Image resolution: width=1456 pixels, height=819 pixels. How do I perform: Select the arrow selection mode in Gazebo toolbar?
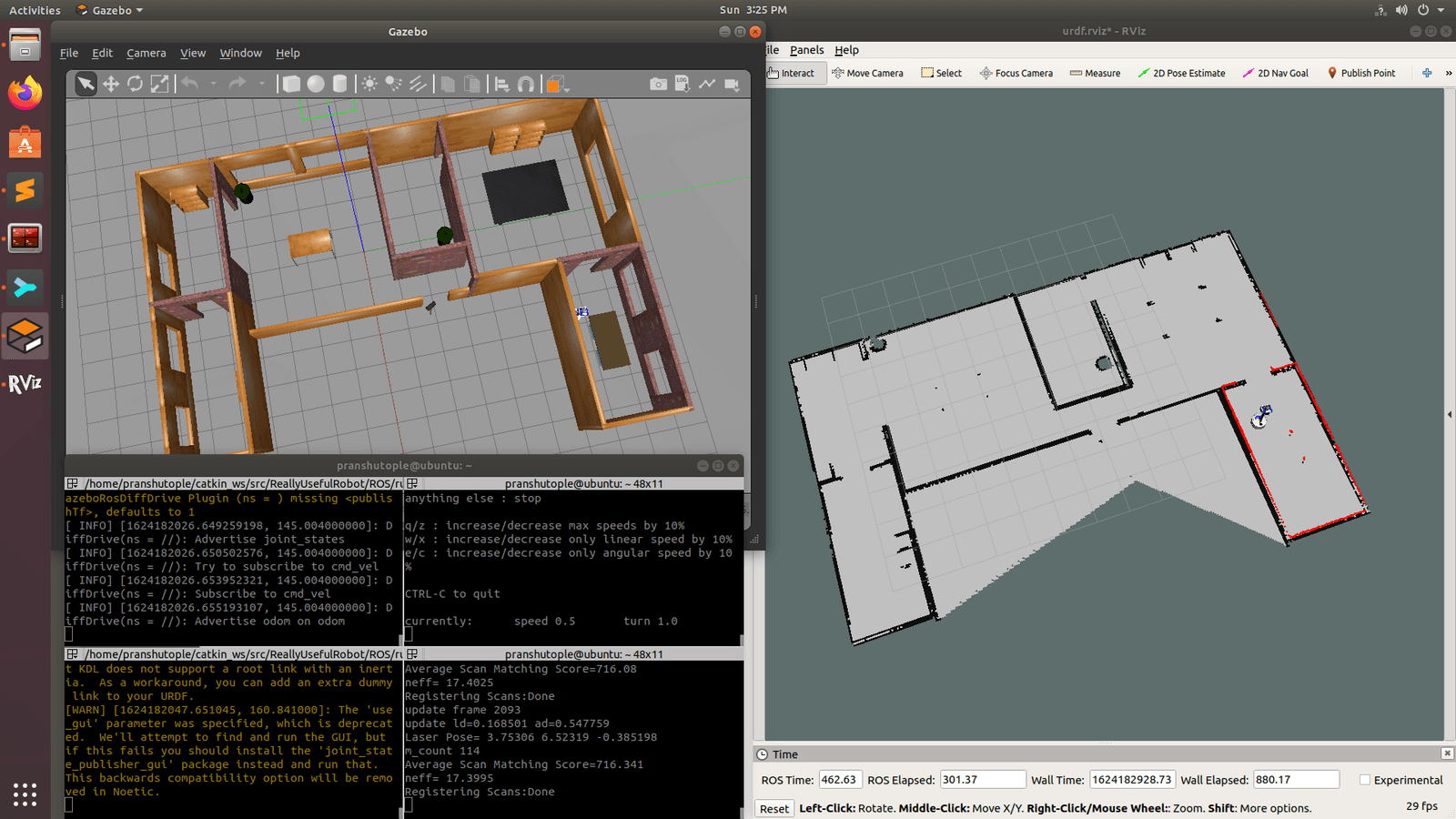(x=86, y=84)
